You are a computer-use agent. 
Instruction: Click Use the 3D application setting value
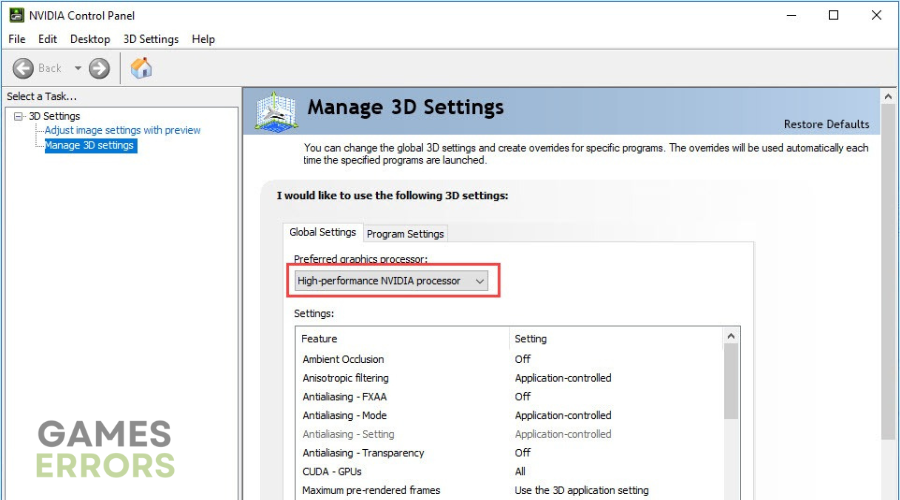(581, 490)
